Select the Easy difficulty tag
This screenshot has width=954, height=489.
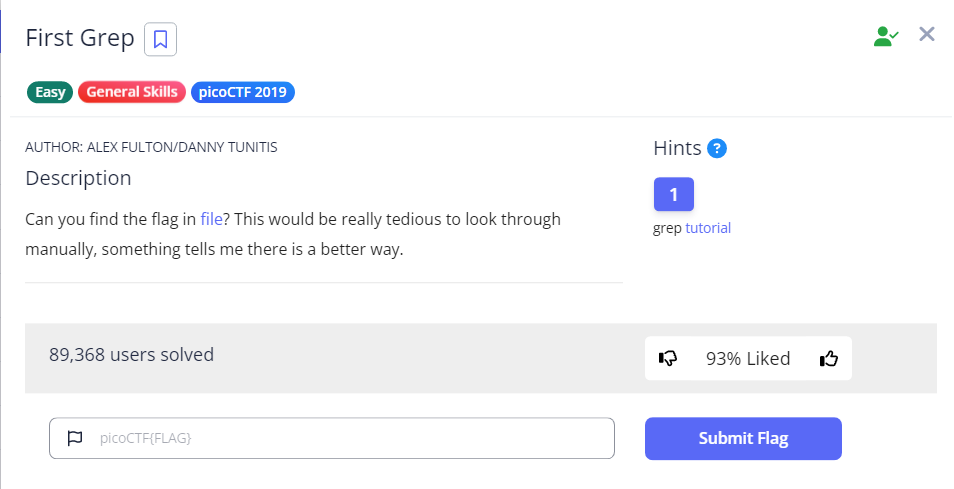point(50,92)
